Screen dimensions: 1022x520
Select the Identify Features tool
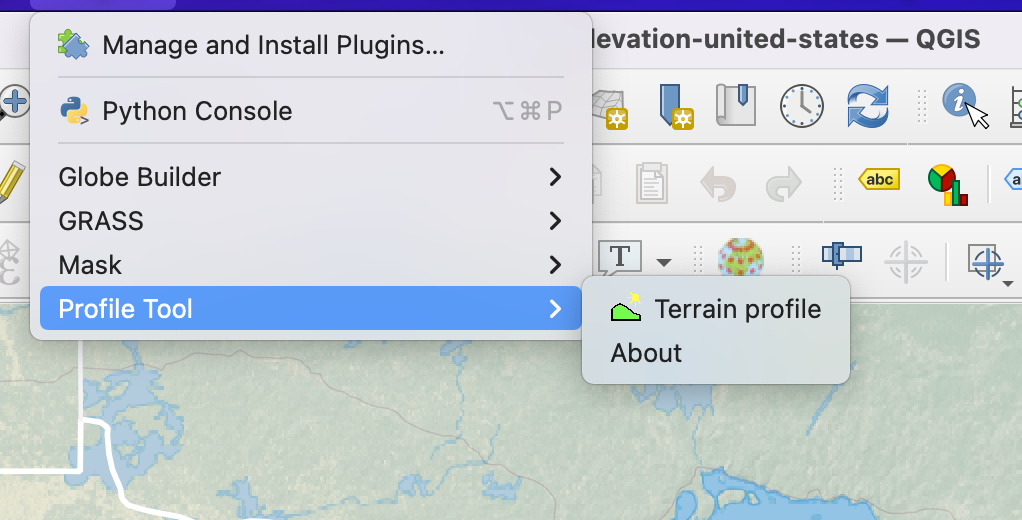pyautogui.click(x=965, y=106)
